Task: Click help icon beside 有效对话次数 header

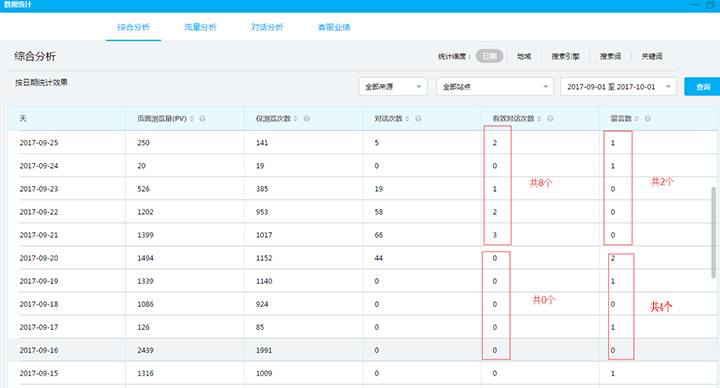Action: click(x=550, y=118)
